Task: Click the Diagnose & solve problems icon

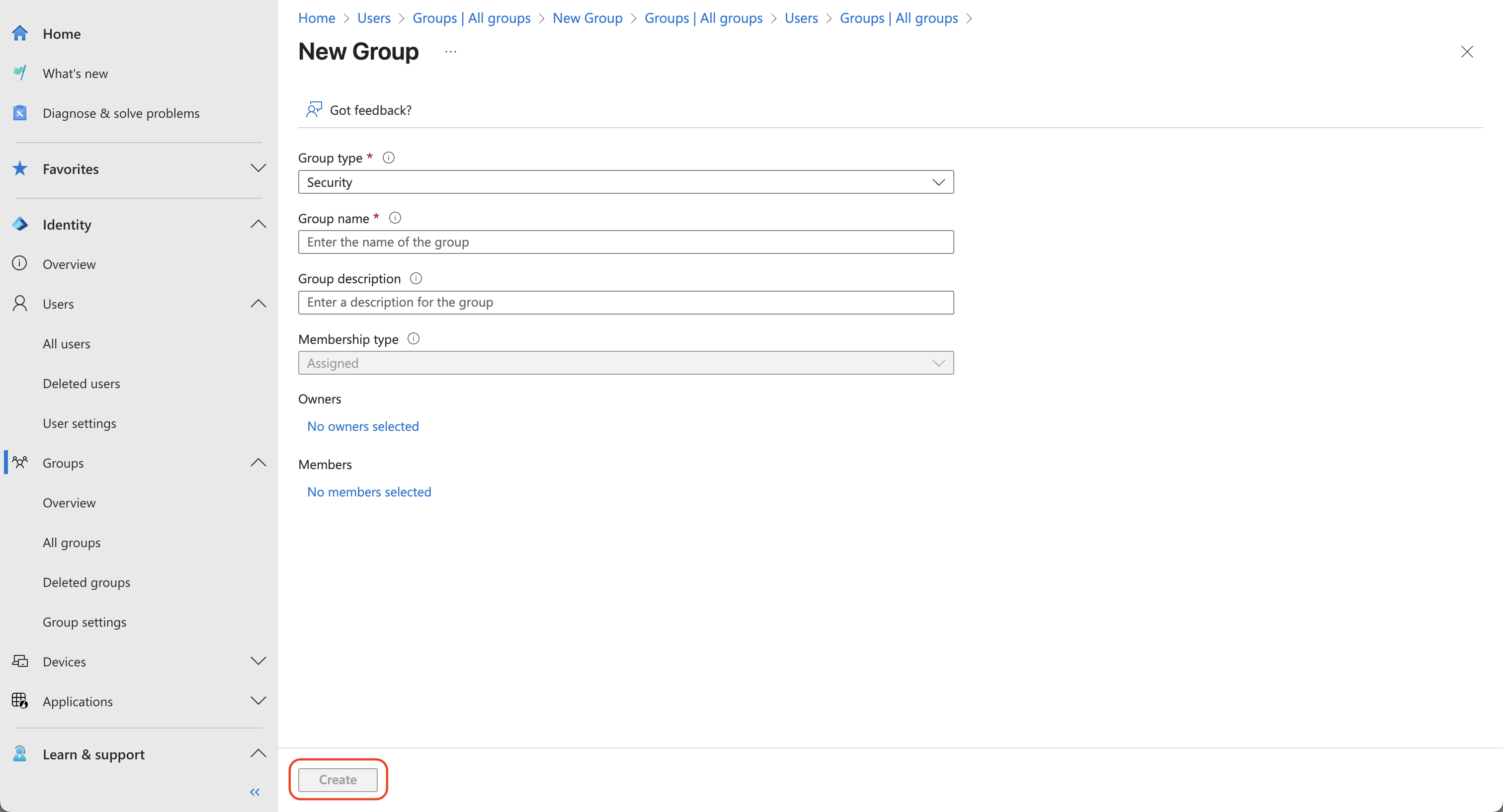Action: pos(20,113)
